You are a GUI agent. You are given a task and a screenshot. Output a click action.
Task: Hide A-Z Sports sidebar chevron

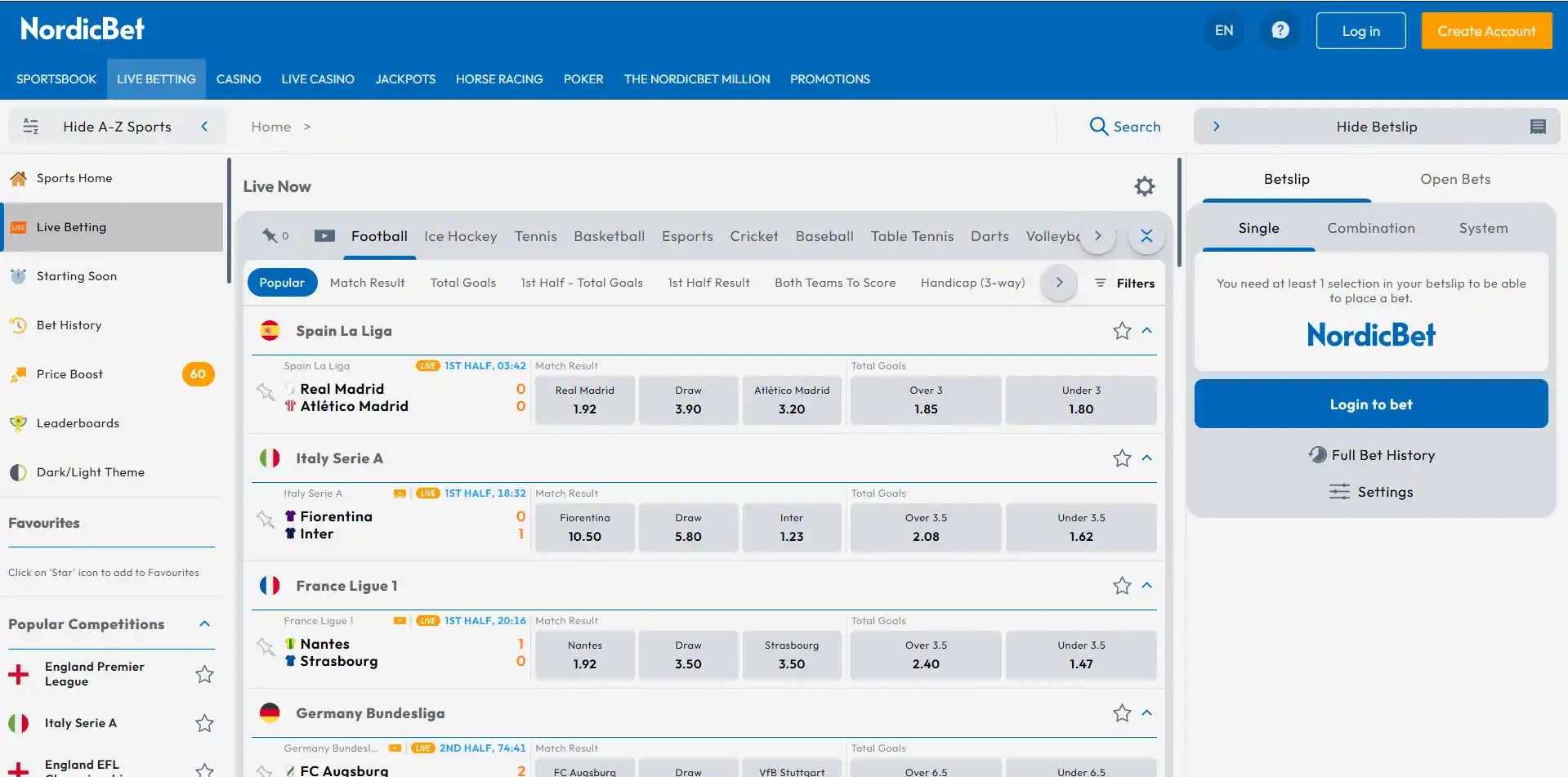click(204, 127)
